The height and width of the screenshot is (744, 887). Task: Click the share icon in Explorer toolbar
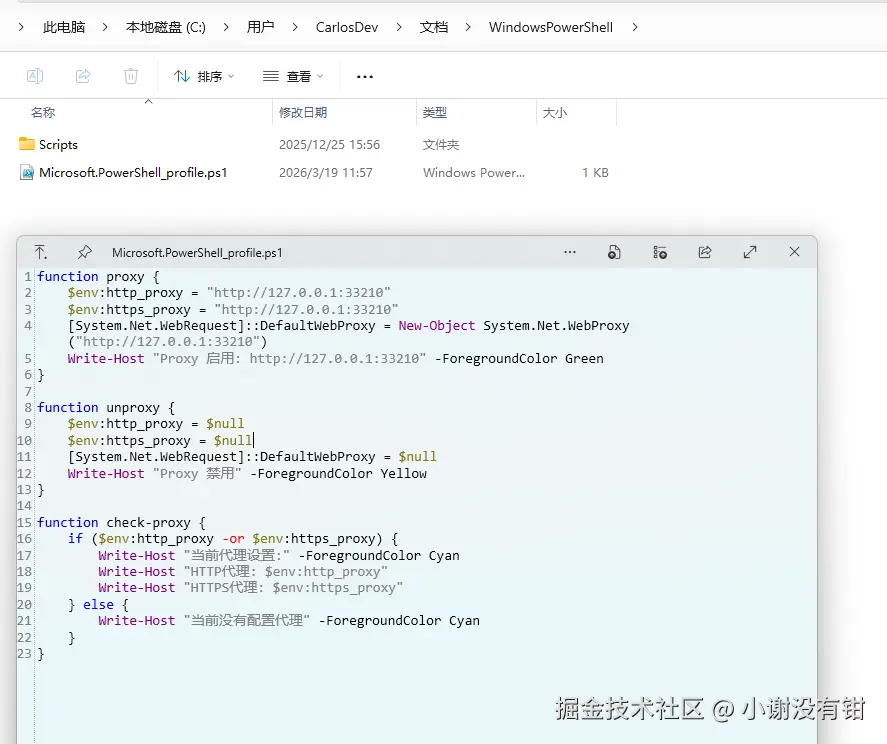[83, 76]
